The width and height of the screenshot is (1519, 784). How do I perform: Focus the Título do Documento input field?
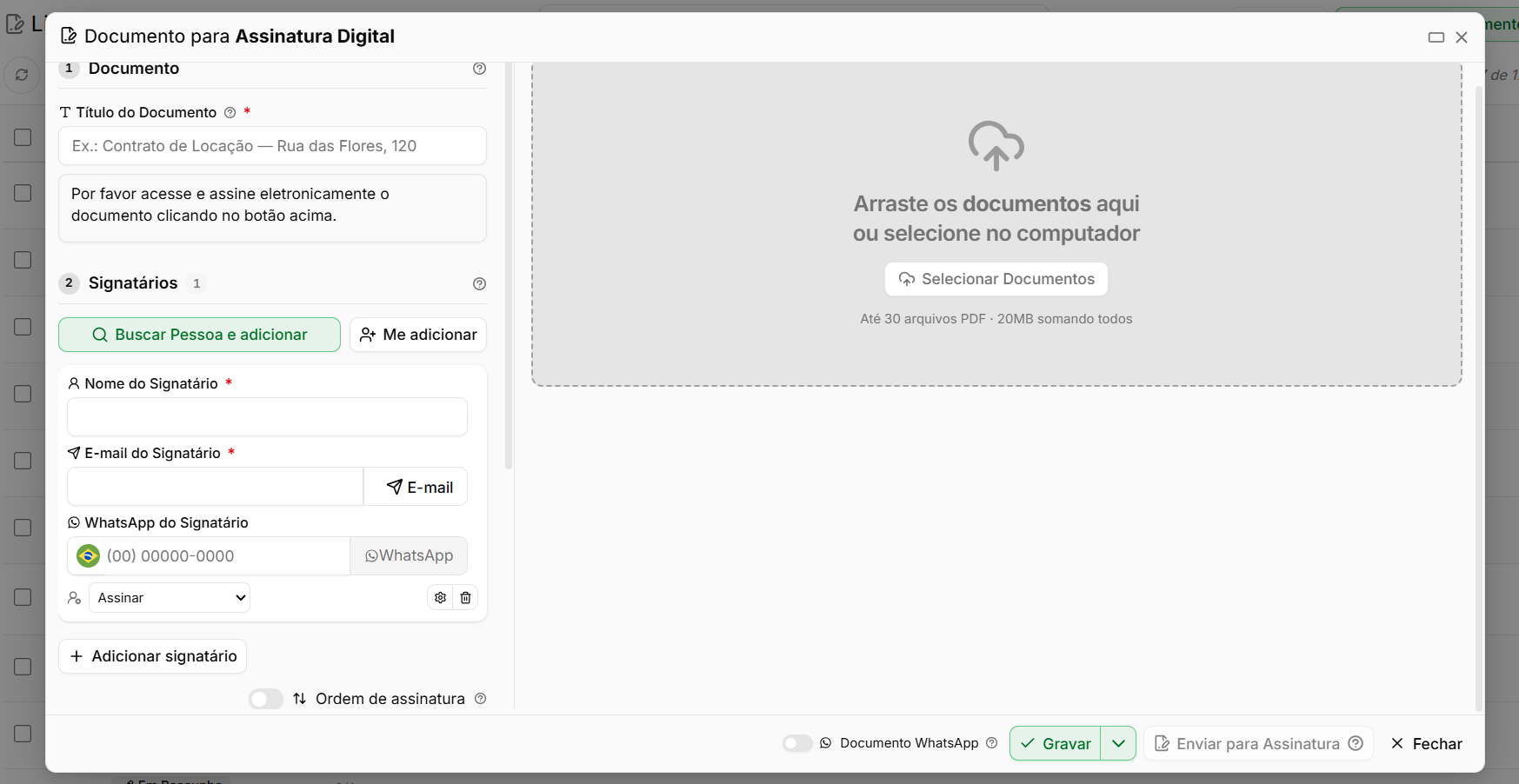pyautogui.click(x=272, y=146)
